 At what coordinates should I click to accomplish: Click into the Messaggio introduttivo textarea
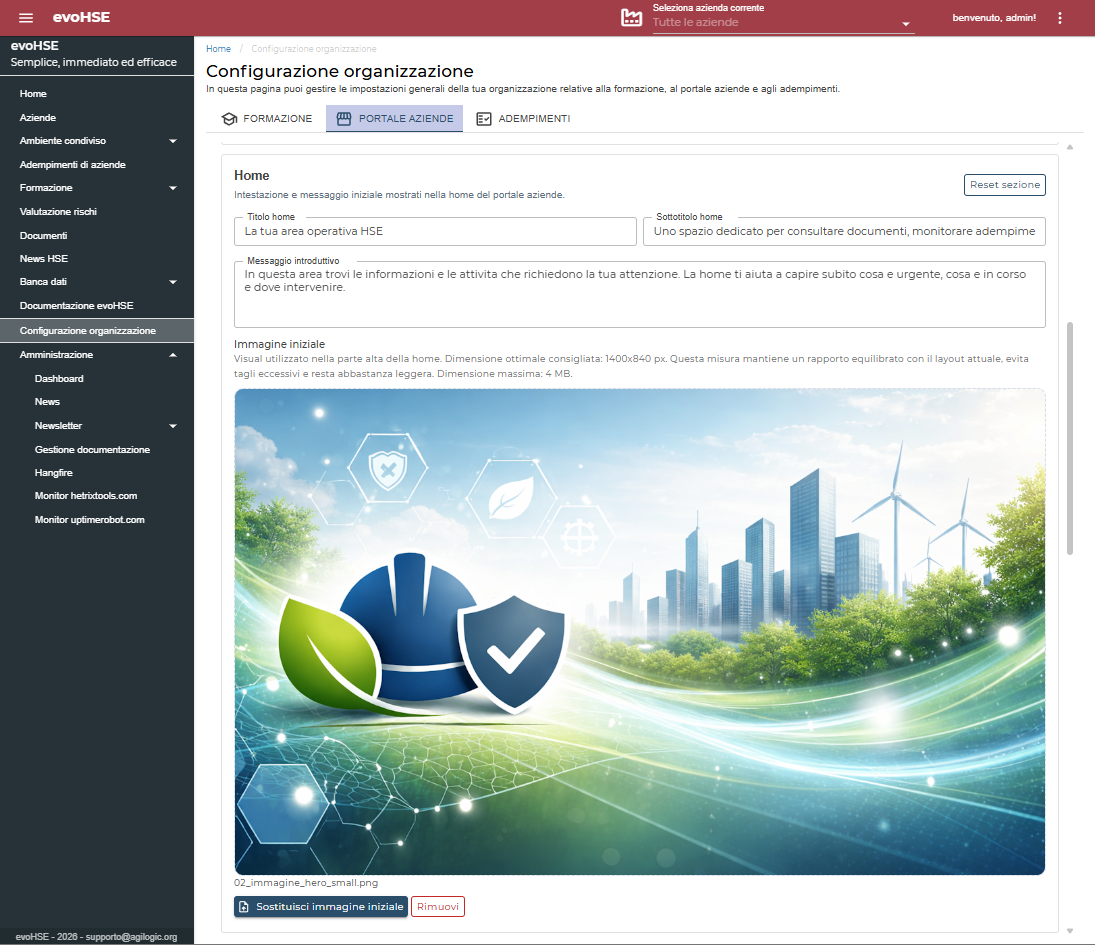coord(640,294)
